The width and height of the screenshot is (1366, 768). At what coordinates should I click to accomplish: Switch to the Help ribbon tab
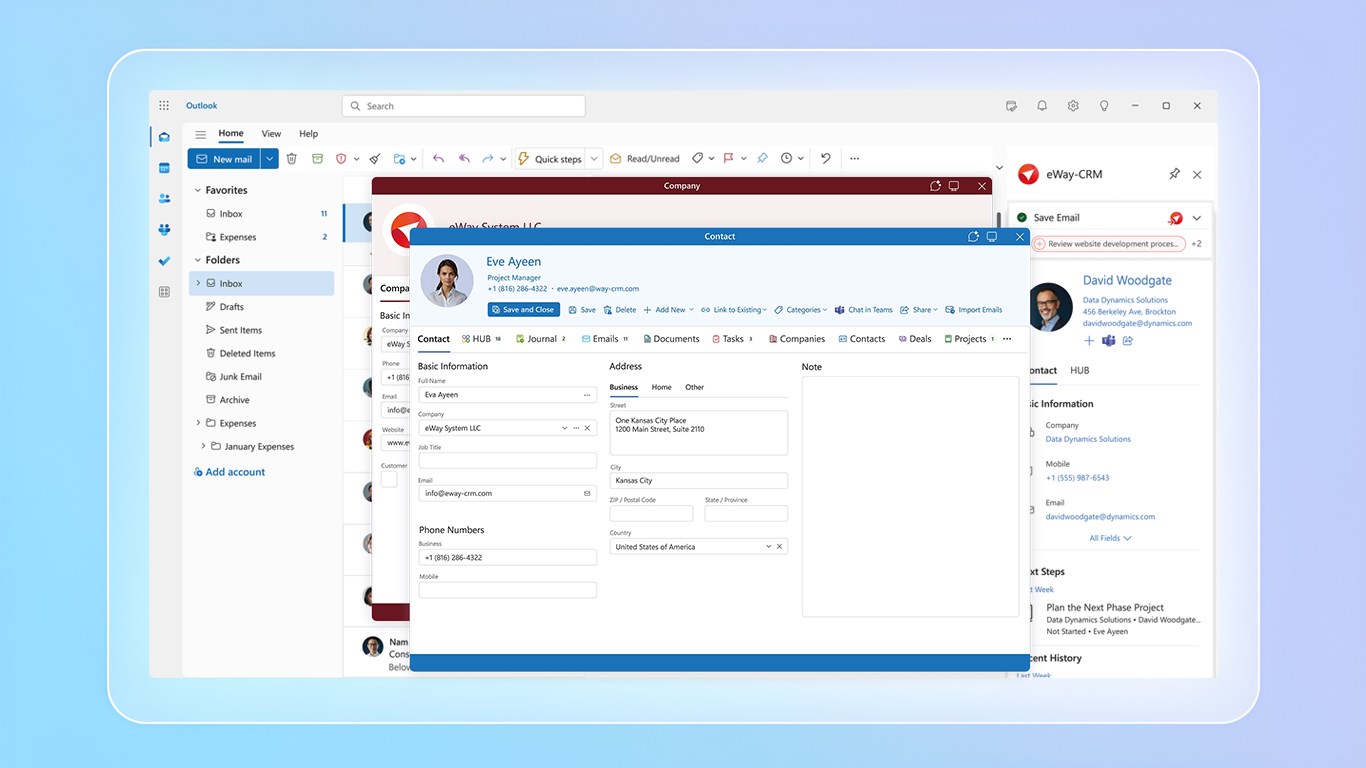(x=309, y=133)
